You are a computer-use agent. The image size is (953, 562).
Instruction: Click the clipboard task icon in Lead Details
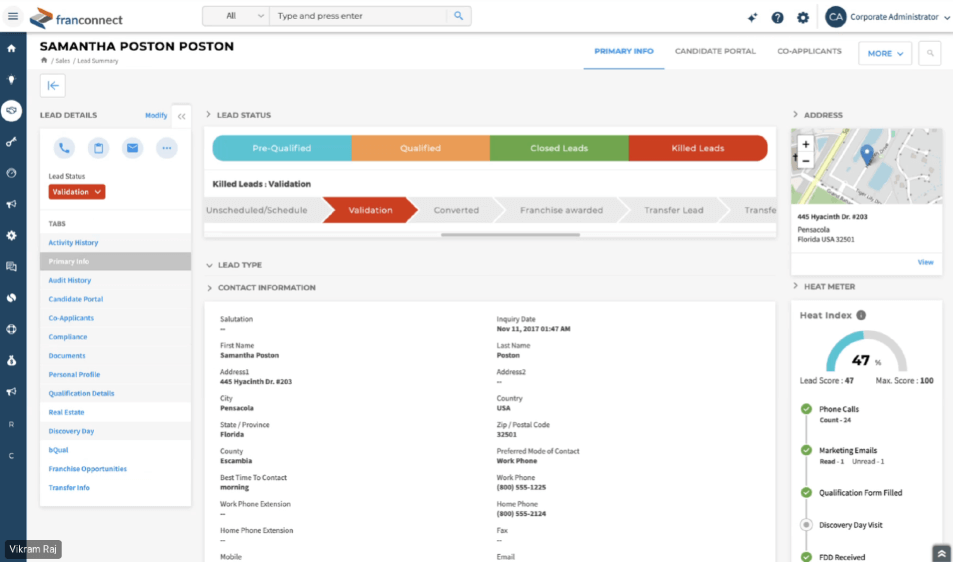pos(98,148)
